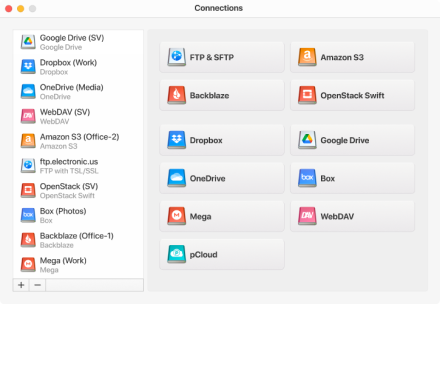Click the Box (Photos) blue icon
This screenshot has width=440, height=375.
[28, 215]
